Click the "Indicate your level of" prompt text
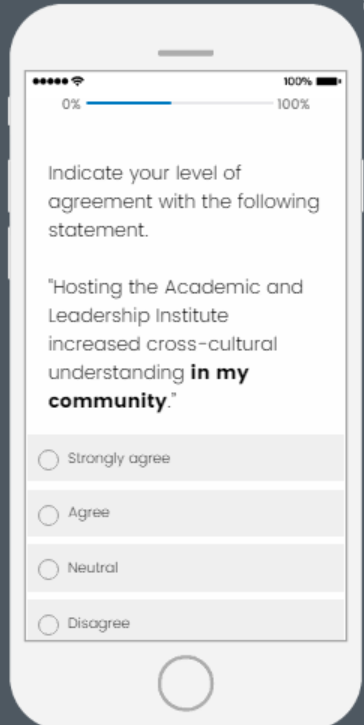Image resolution: width=364 pixels, height=725 pixels. pos(145,174)
